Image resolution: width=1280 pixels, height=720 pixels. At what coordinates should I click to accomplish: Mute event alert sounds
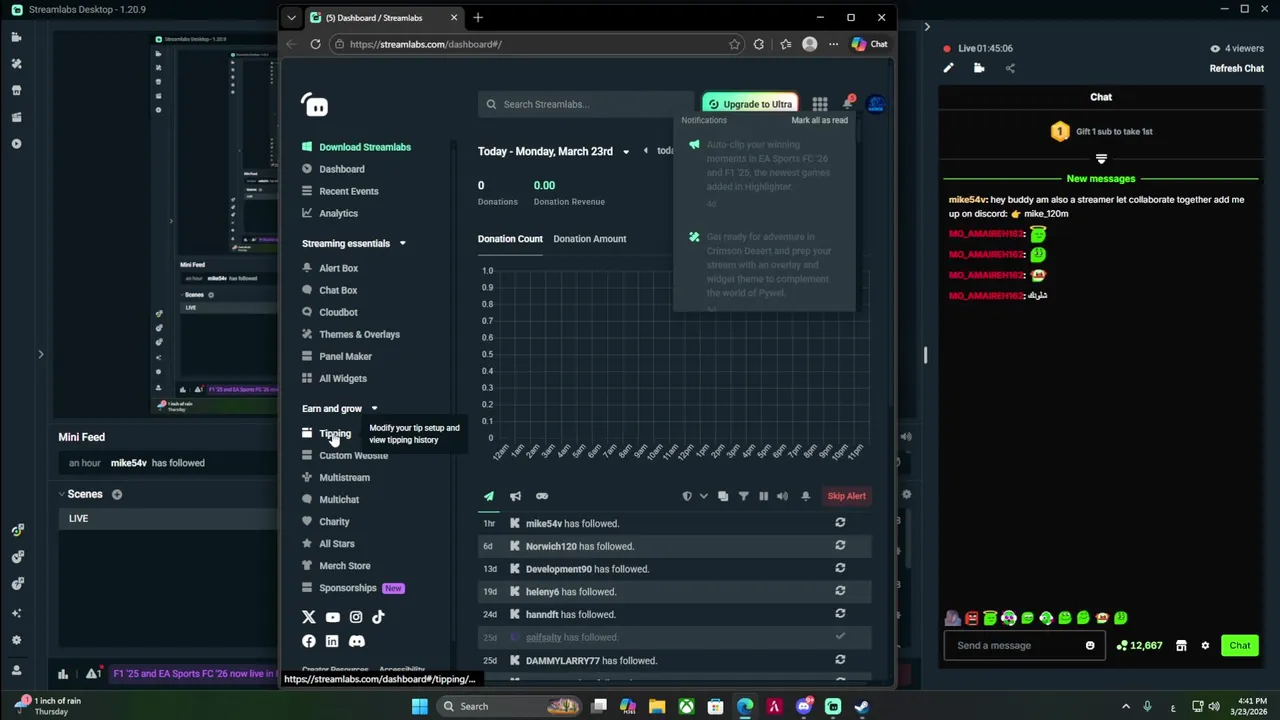click(782, 496)
